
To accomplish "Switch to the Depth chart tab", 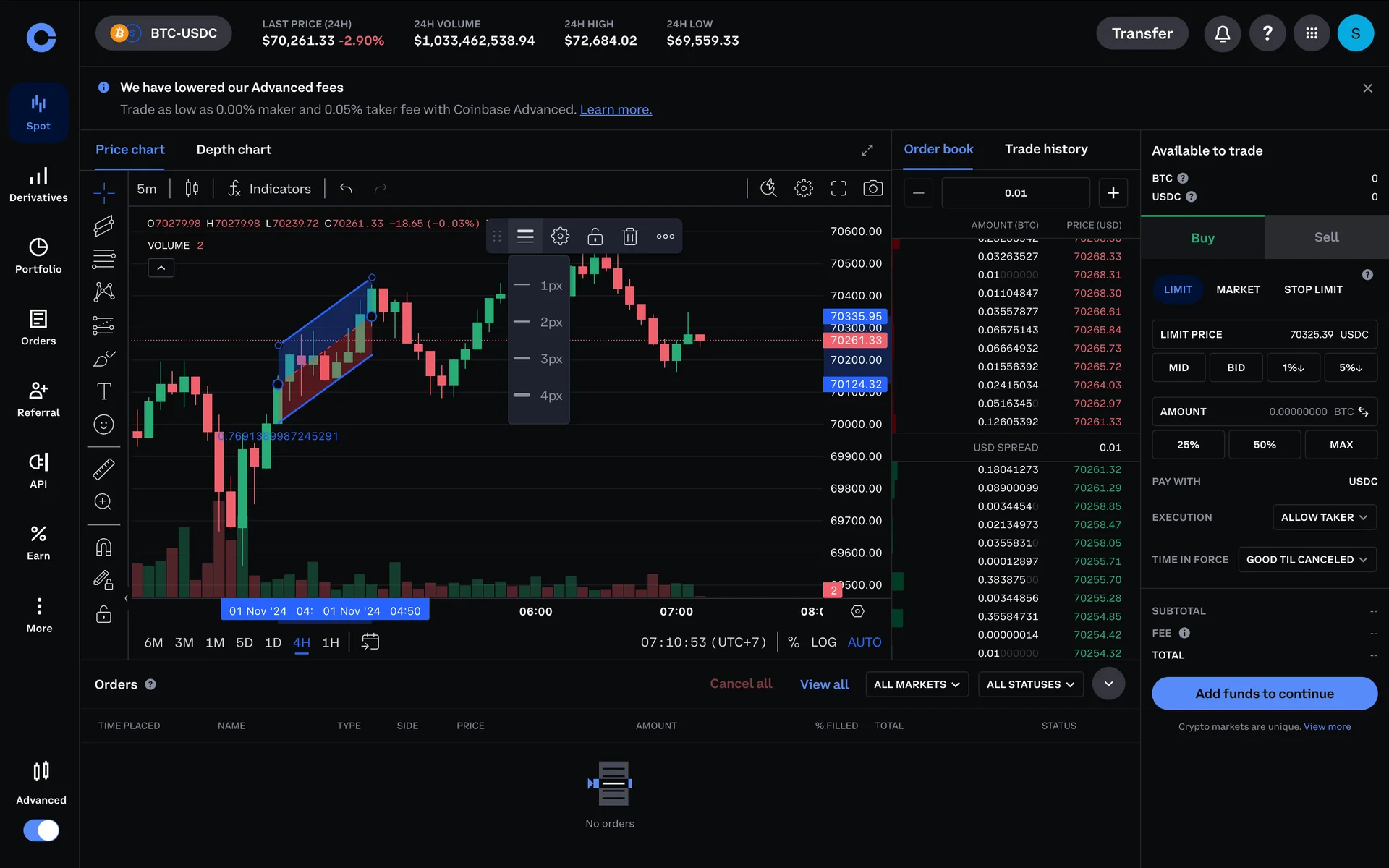I will [234, 150].
